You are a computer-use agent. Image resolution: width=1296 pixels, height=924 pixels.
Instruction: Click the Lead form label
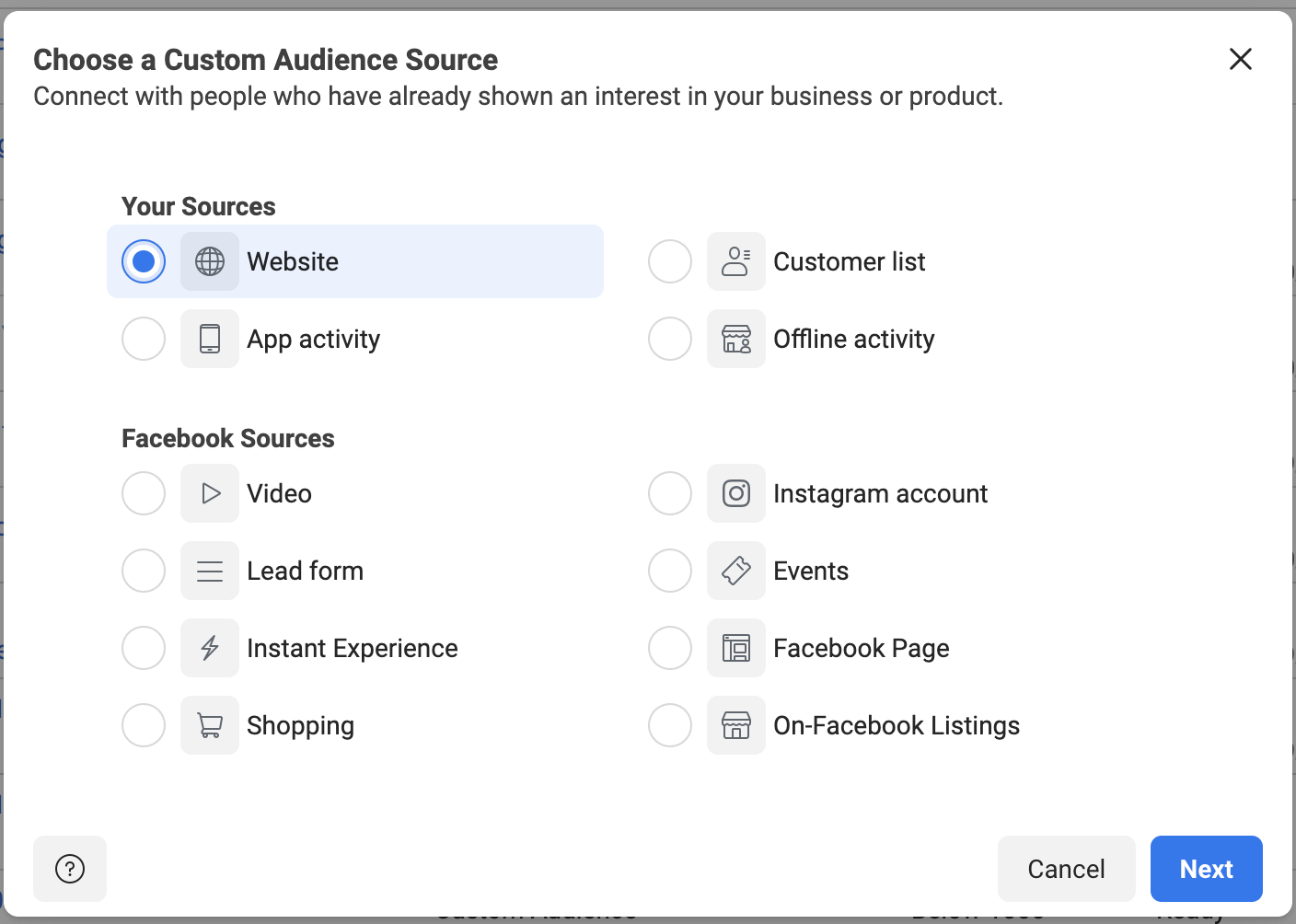[305, 571]
